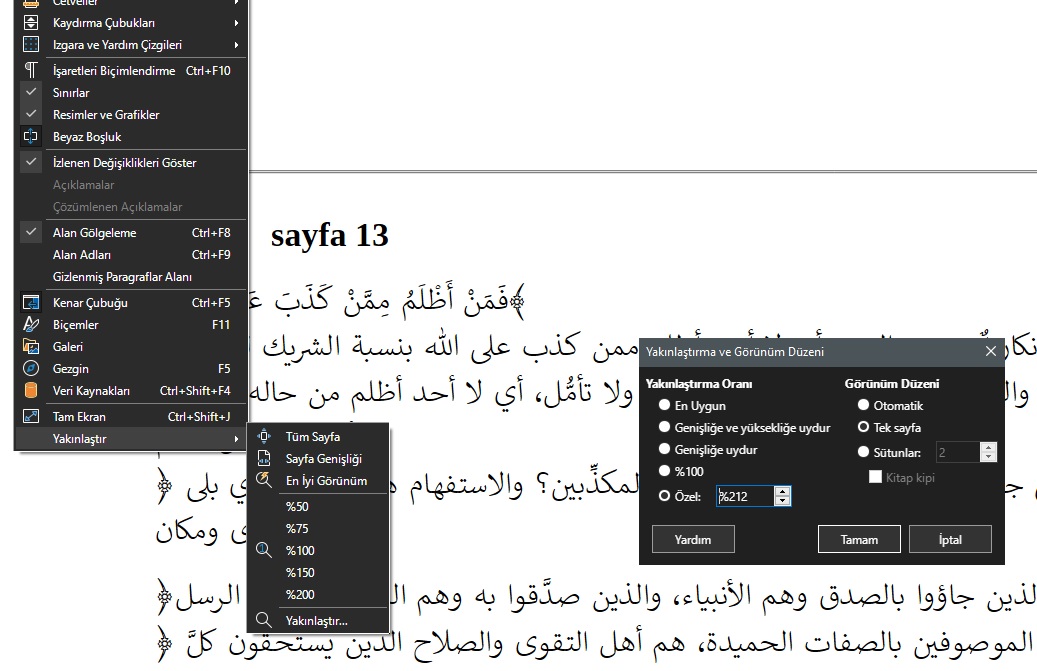This screenshot has height=671, width=1037.
Task: Click the Tam Ekran fullscreen icon
Action: pyautogui.click(x=30, y=416)
